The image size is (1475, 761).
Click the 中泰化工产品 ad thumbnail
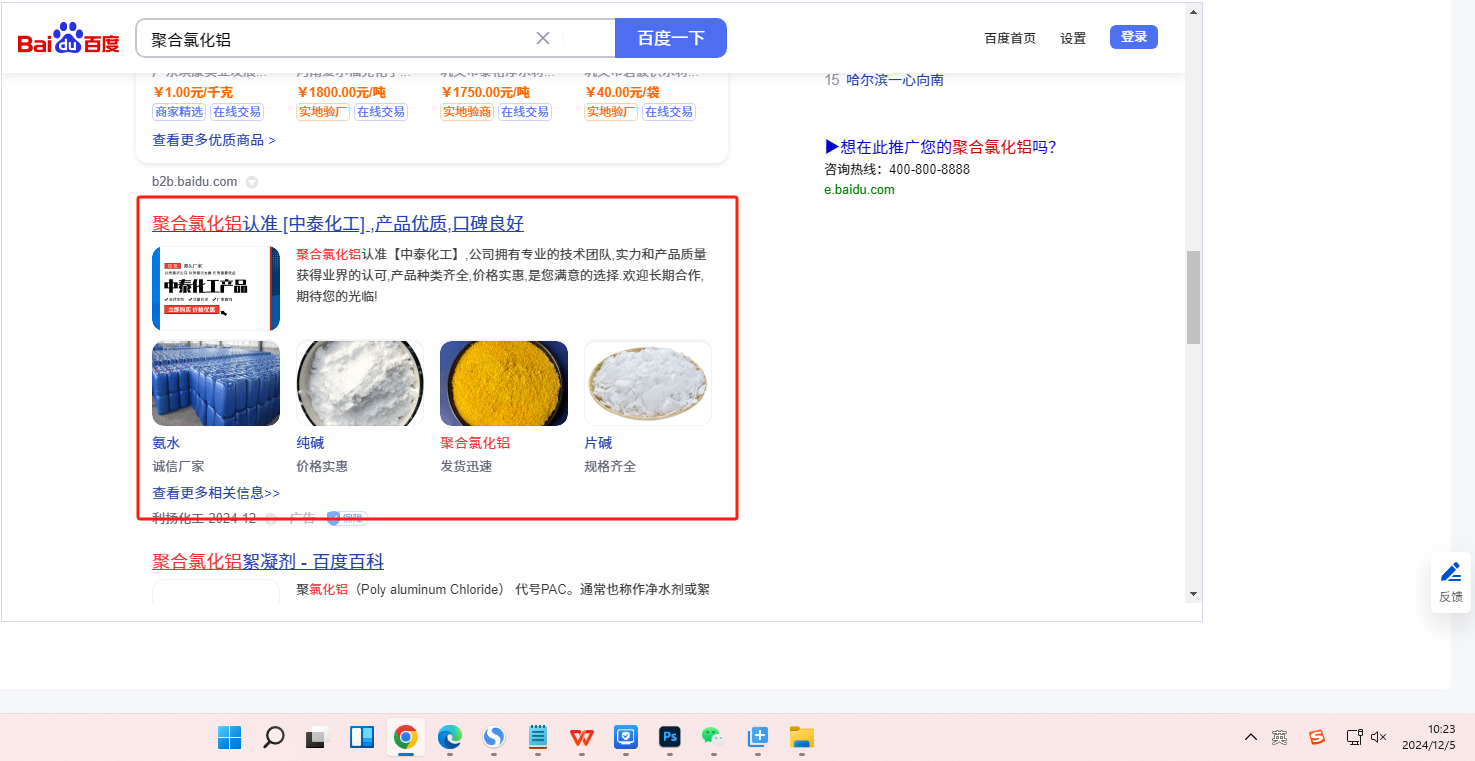tap(216, 288)
